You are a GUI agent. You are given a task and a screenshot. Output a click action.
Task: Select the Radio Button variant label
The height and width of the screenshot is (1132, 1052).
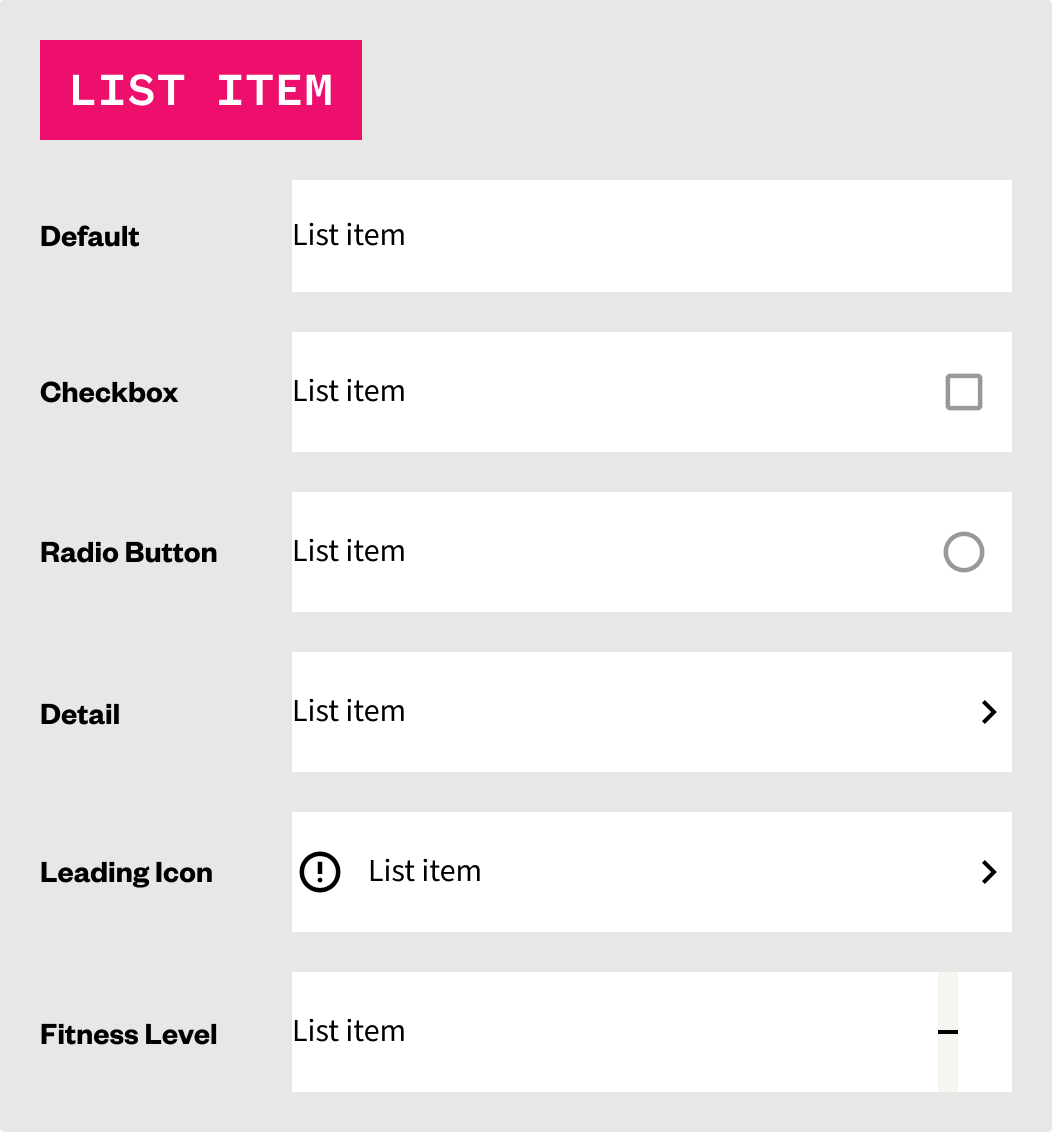pyautogui.click(x=129, y=553)
